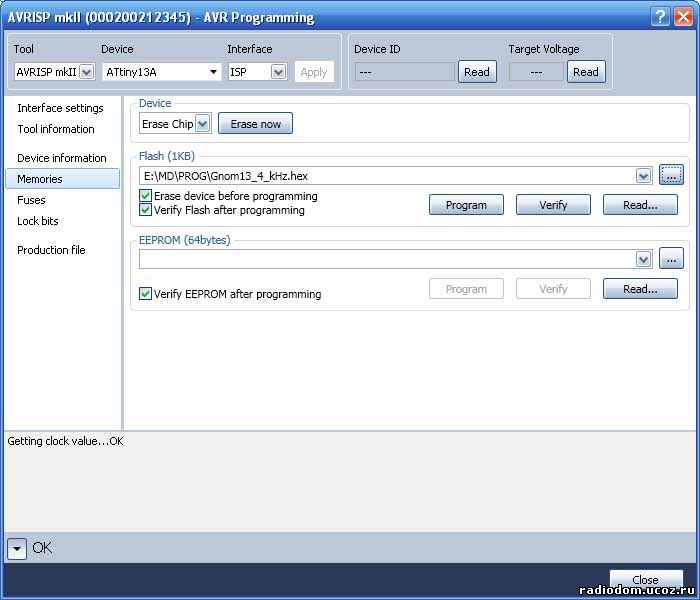This screenshot has width=700, height=600.
Task: Browse for EEPROM file with ellipsis button
Action: coord(671,258)
